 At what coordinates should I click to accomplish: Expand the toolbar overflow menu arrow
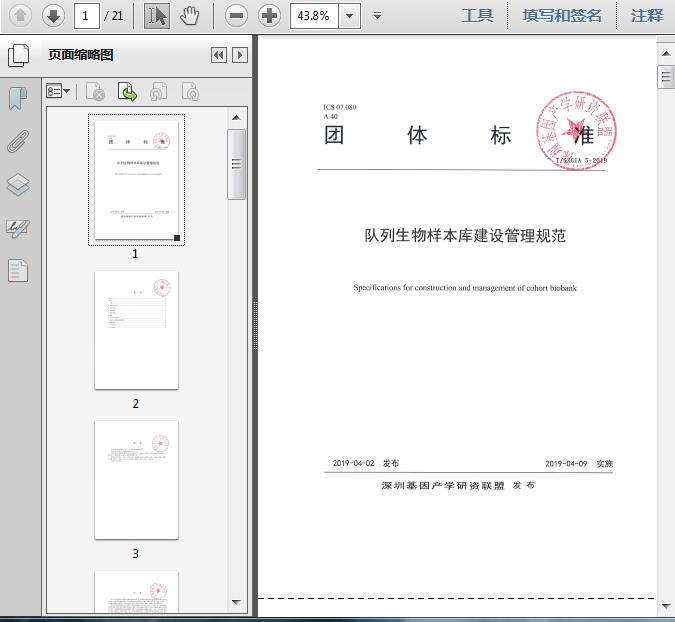[x=378, y=16]
